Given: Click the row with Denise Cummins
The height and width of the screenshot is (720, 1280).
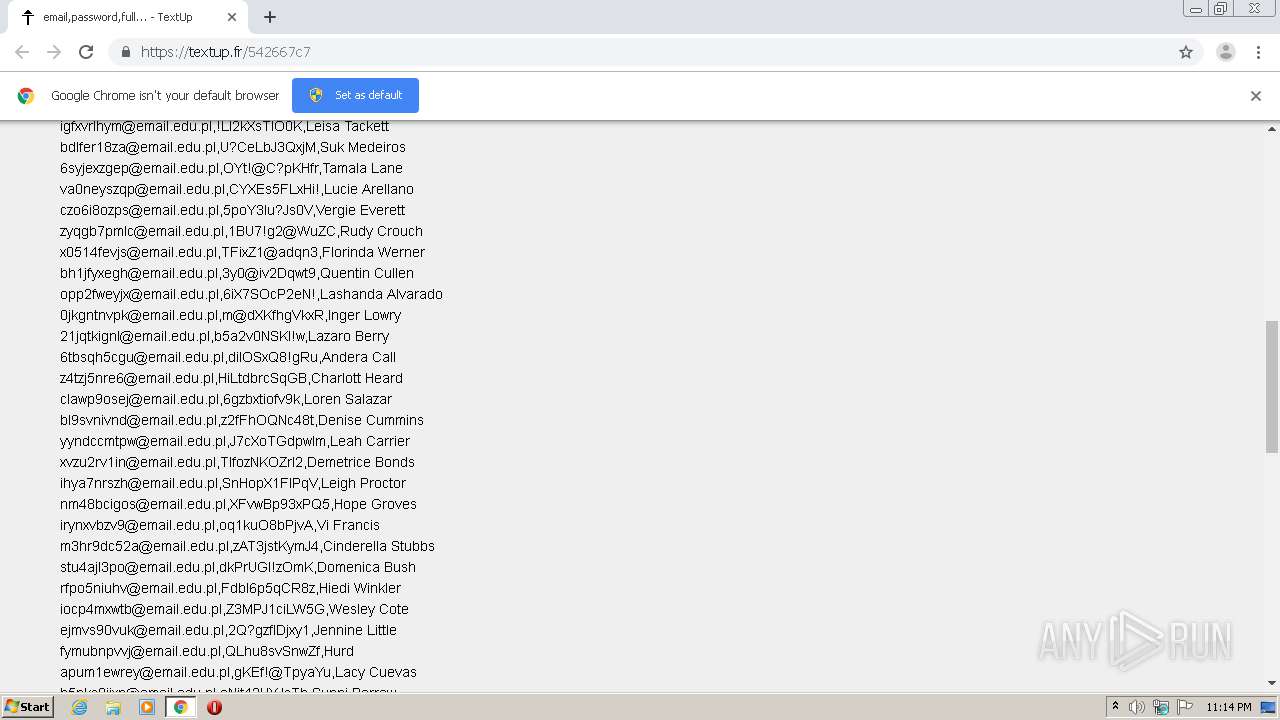Looking at the screenshot, I should click(x=242, y=420).
